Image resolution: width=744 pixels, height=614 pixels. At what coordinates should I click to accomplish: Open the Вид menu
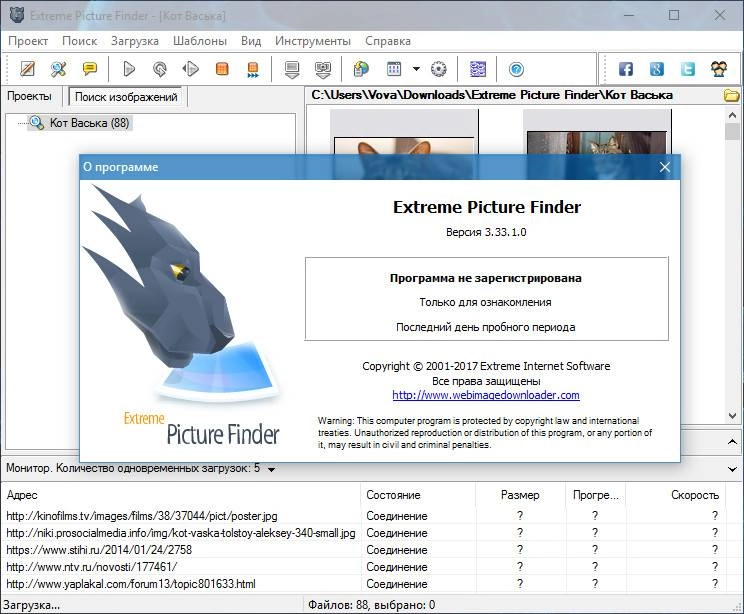251,41
